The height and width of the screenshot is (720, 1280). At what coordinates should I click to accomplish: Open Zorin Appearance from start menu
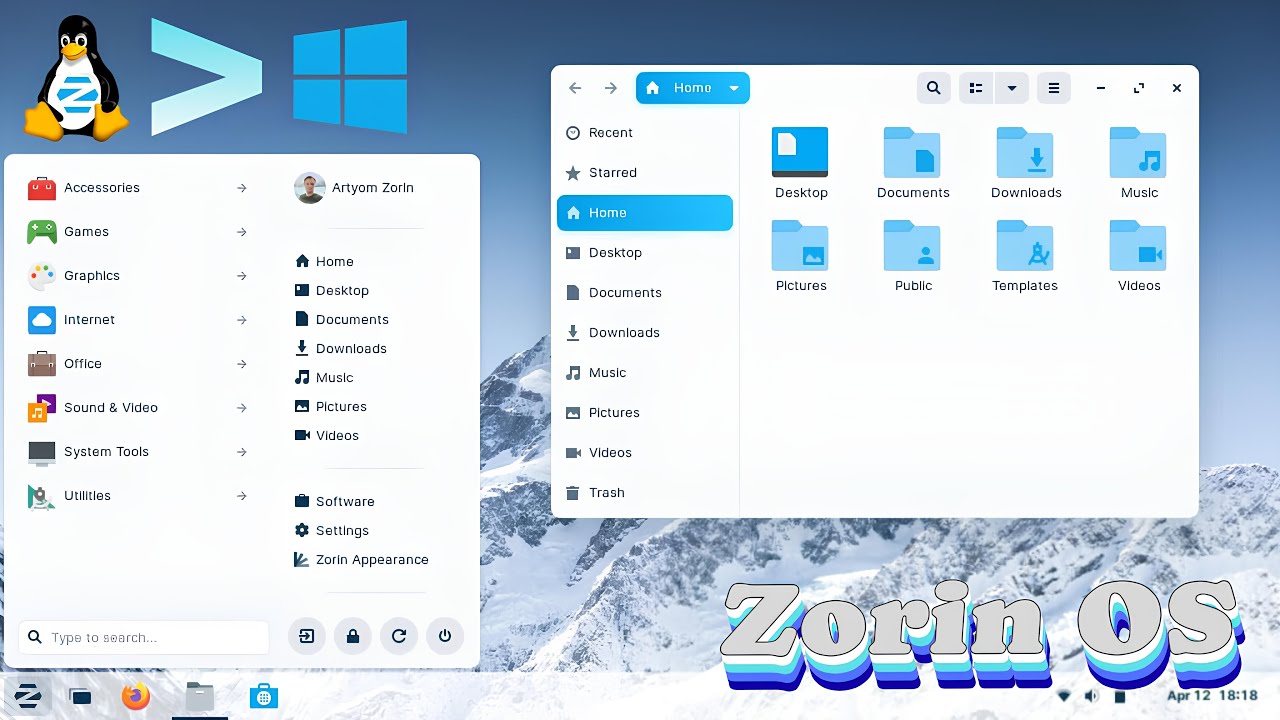(x=362, y=559)
